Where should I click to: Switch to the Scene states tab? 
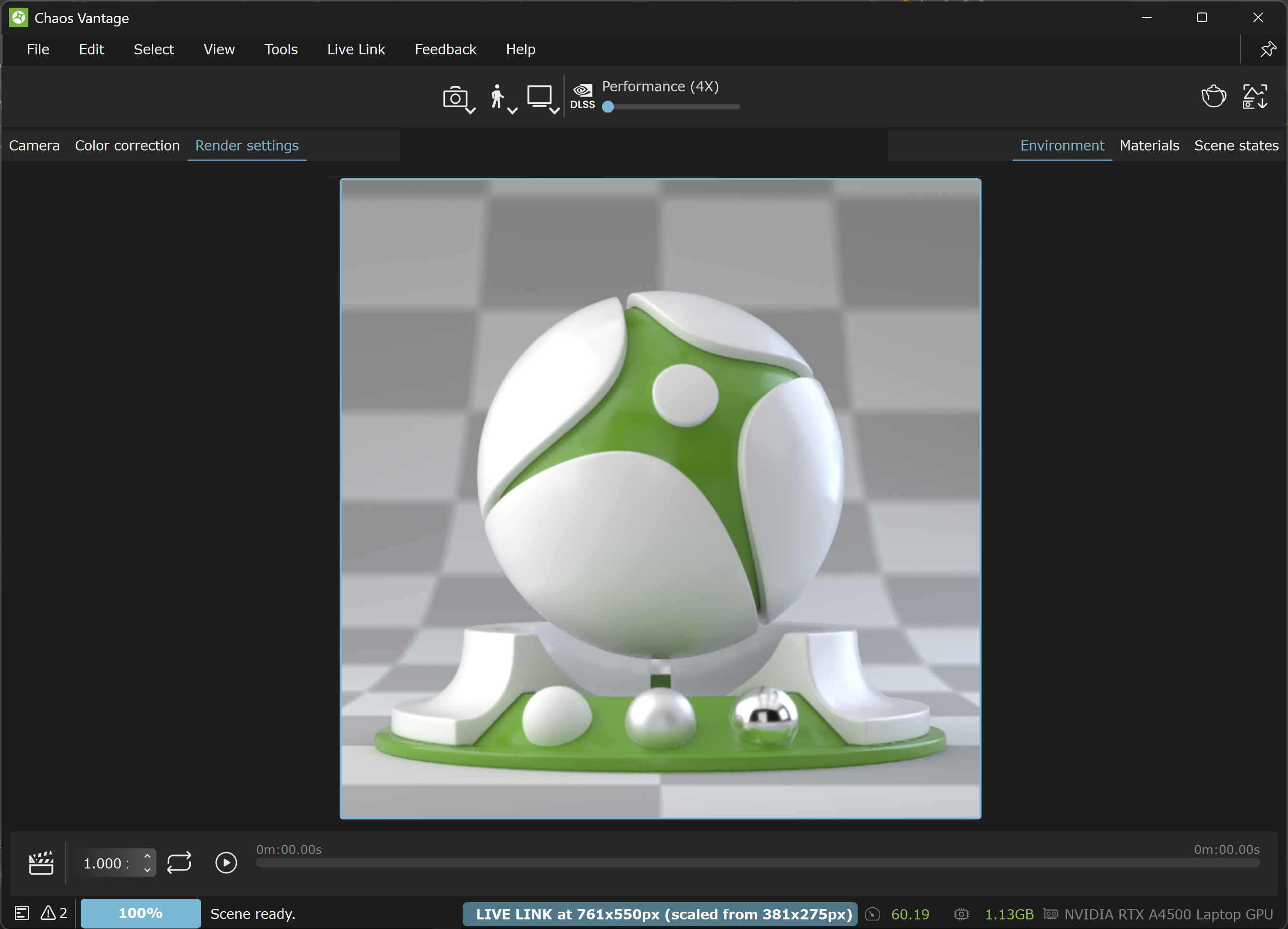click(x=1236, y=146)
